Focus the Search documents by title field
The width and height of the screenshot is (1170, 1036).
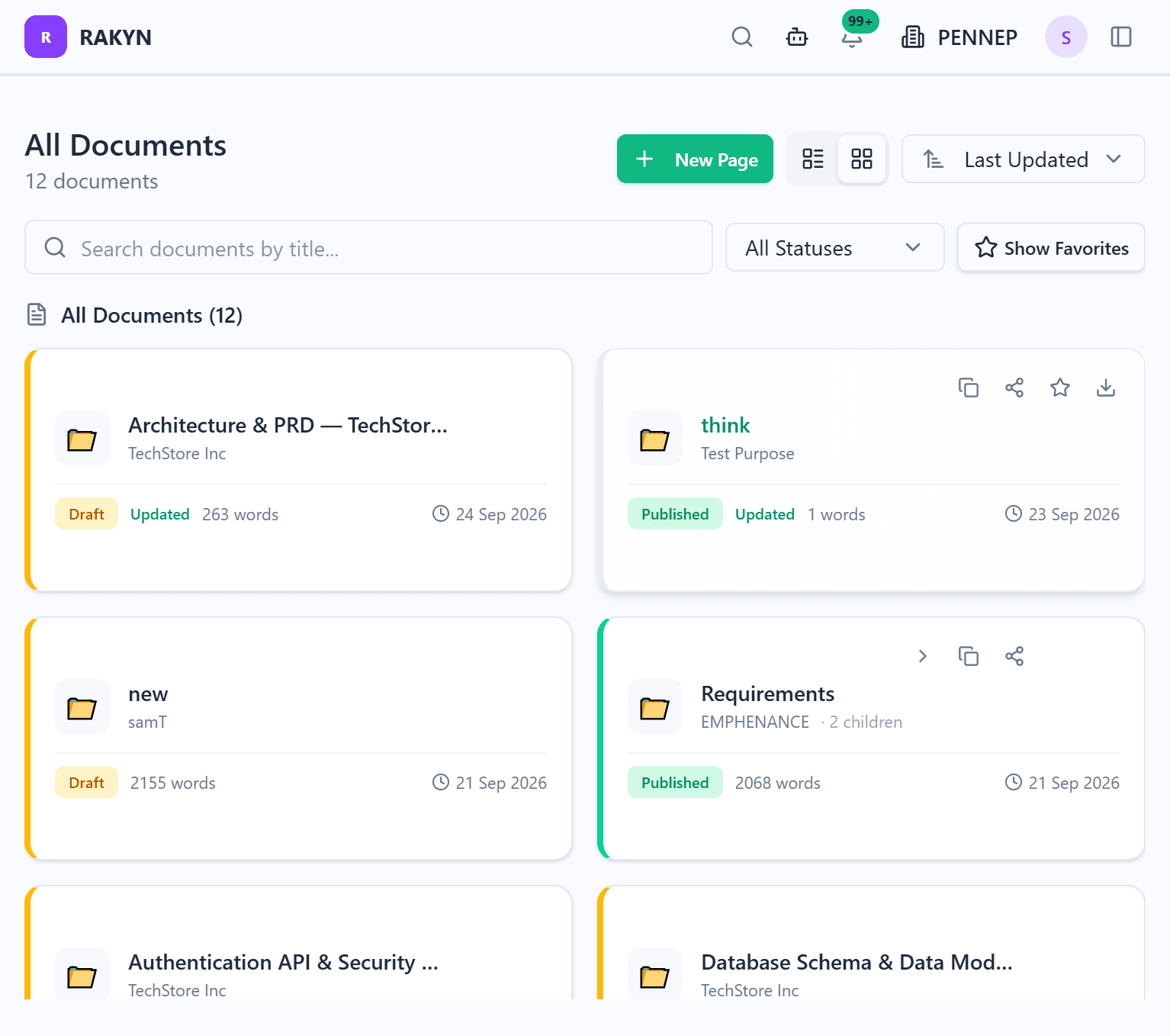coord(368,247)
